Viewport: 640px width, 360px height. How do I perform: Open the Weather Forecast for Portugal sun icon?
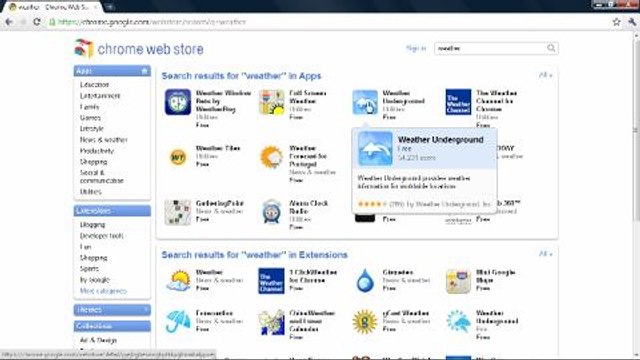click(271, 157)
